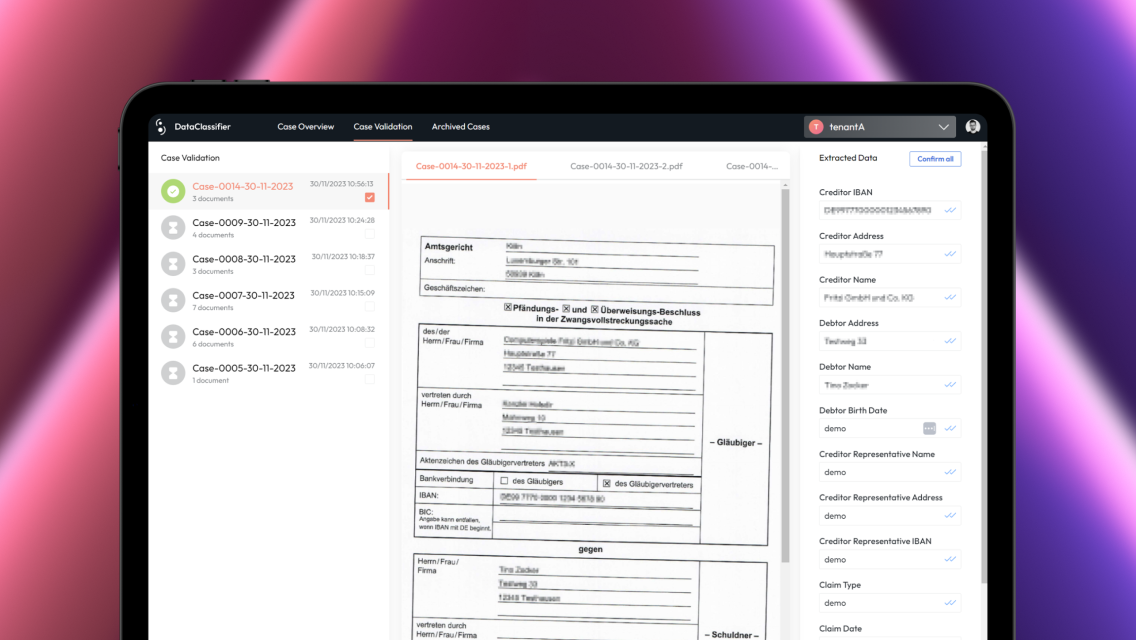Click the '7 documents' text under Case-0007
Screen dimensions: 1136x640
tap(213, 307)
